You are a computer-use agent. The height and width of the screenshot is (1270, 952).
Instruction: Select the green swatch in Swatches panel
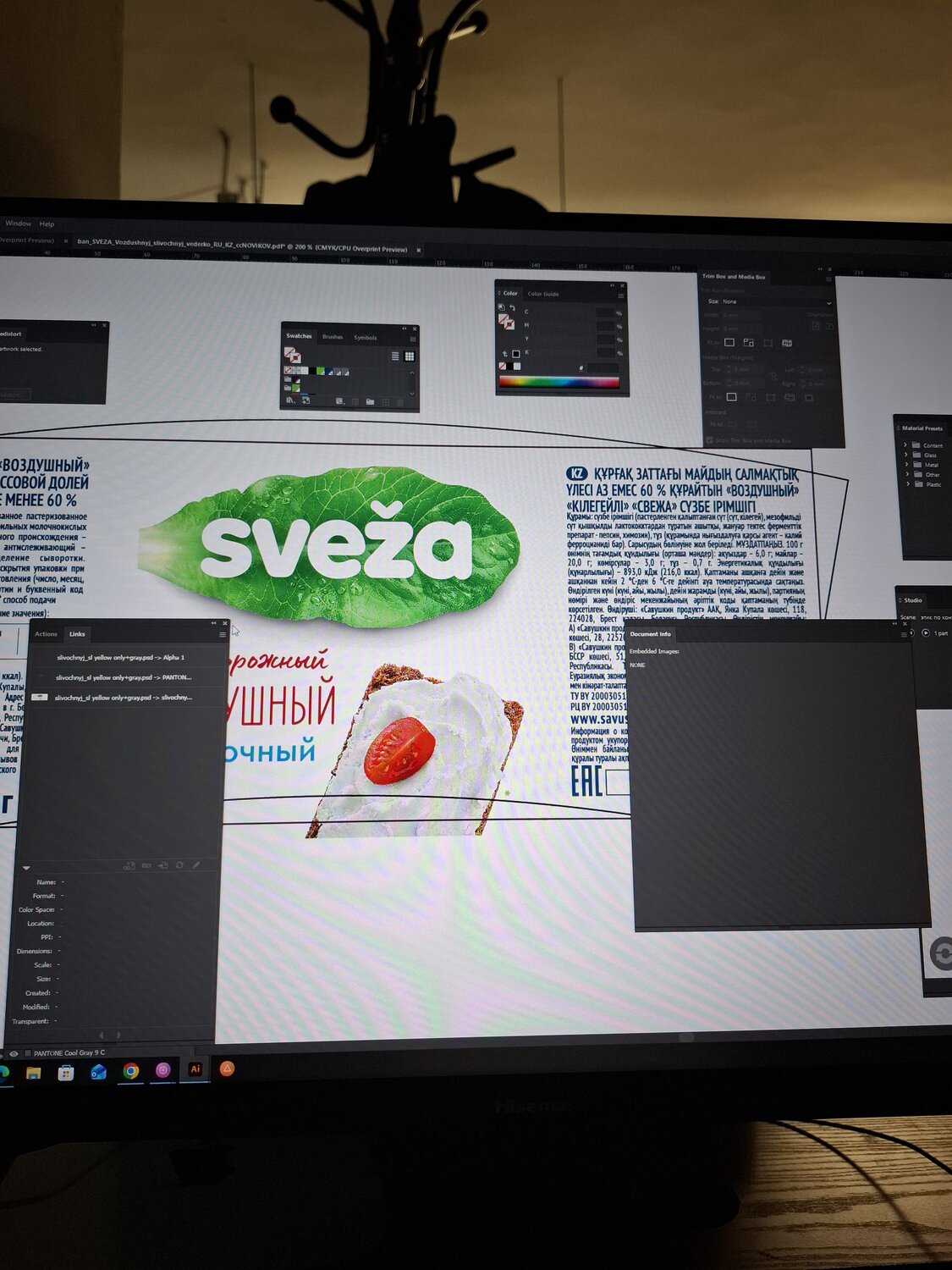(321, 371)
